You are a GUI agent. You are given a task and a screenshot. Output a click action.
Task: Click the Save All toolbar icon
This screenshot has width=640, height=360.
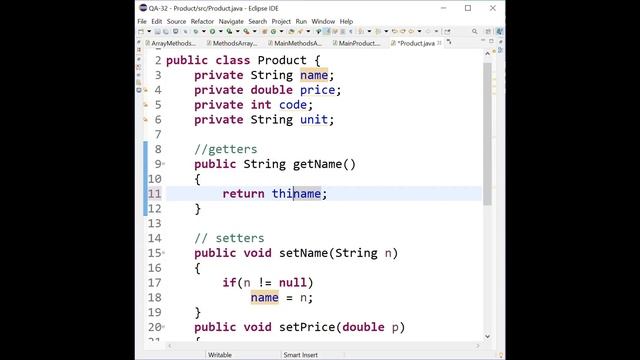[x=166, y=31]
